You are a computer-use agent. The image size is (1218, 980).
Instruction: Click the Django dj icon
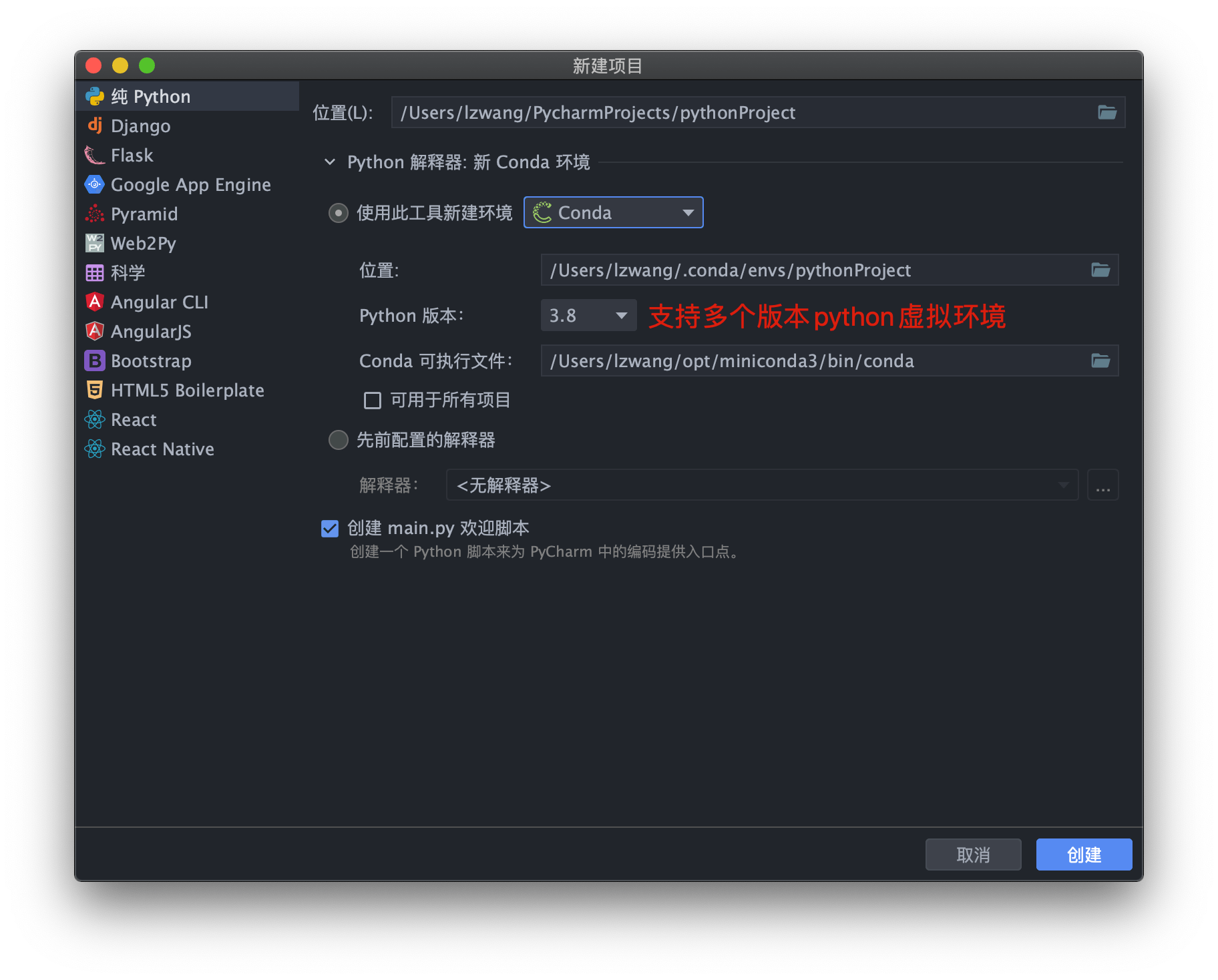pos(95,126)
